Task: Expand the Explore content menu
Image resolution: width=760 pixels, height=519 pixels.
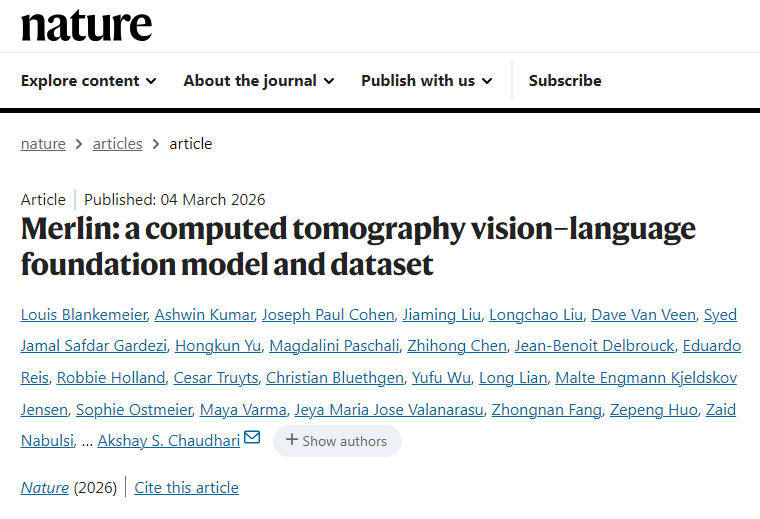Action: [88, 80]
